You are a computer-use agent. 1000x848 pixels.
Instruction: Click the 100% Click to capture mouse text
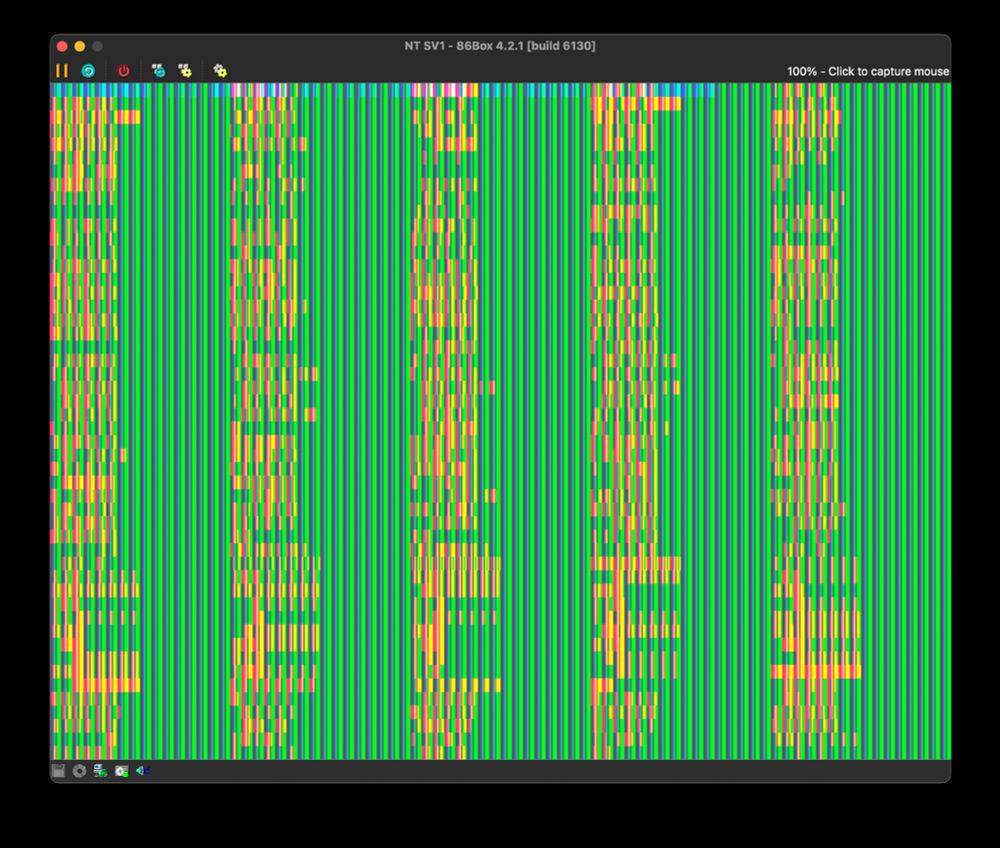(x=867, y=71)
